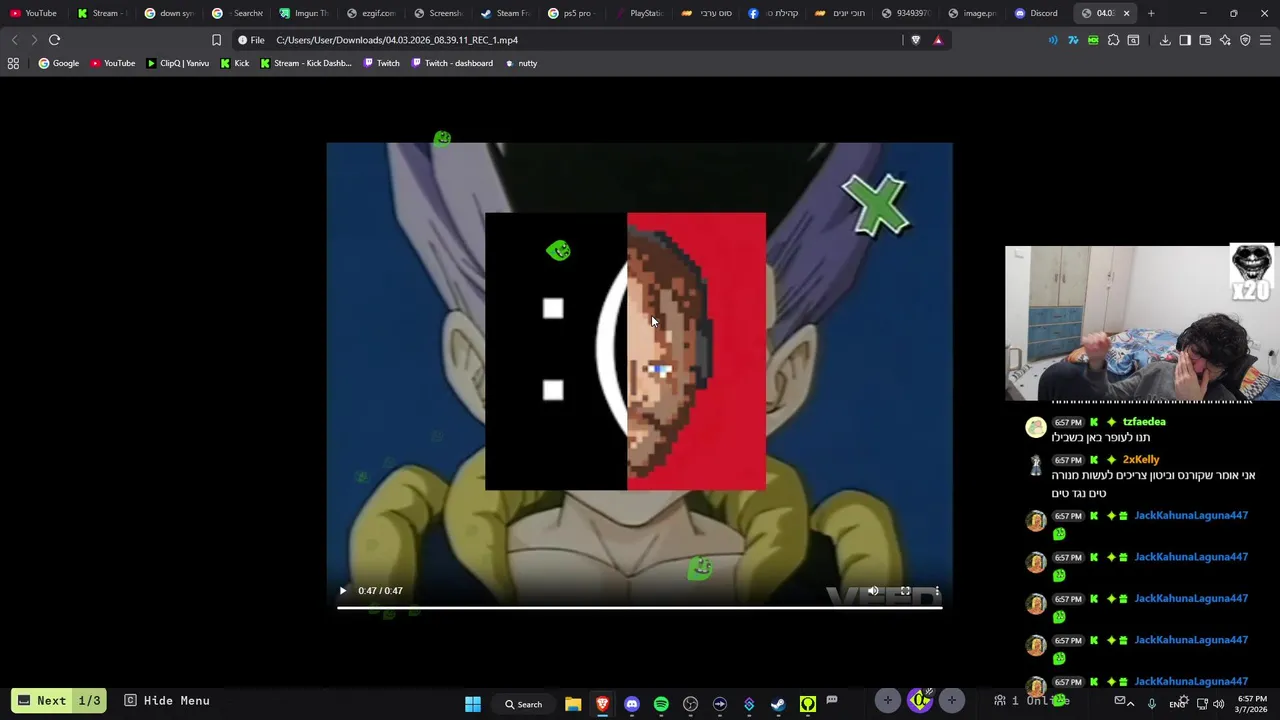Switch to the Imgur tab
This screenshot has width=1280, height=720.
coord(304,13)
